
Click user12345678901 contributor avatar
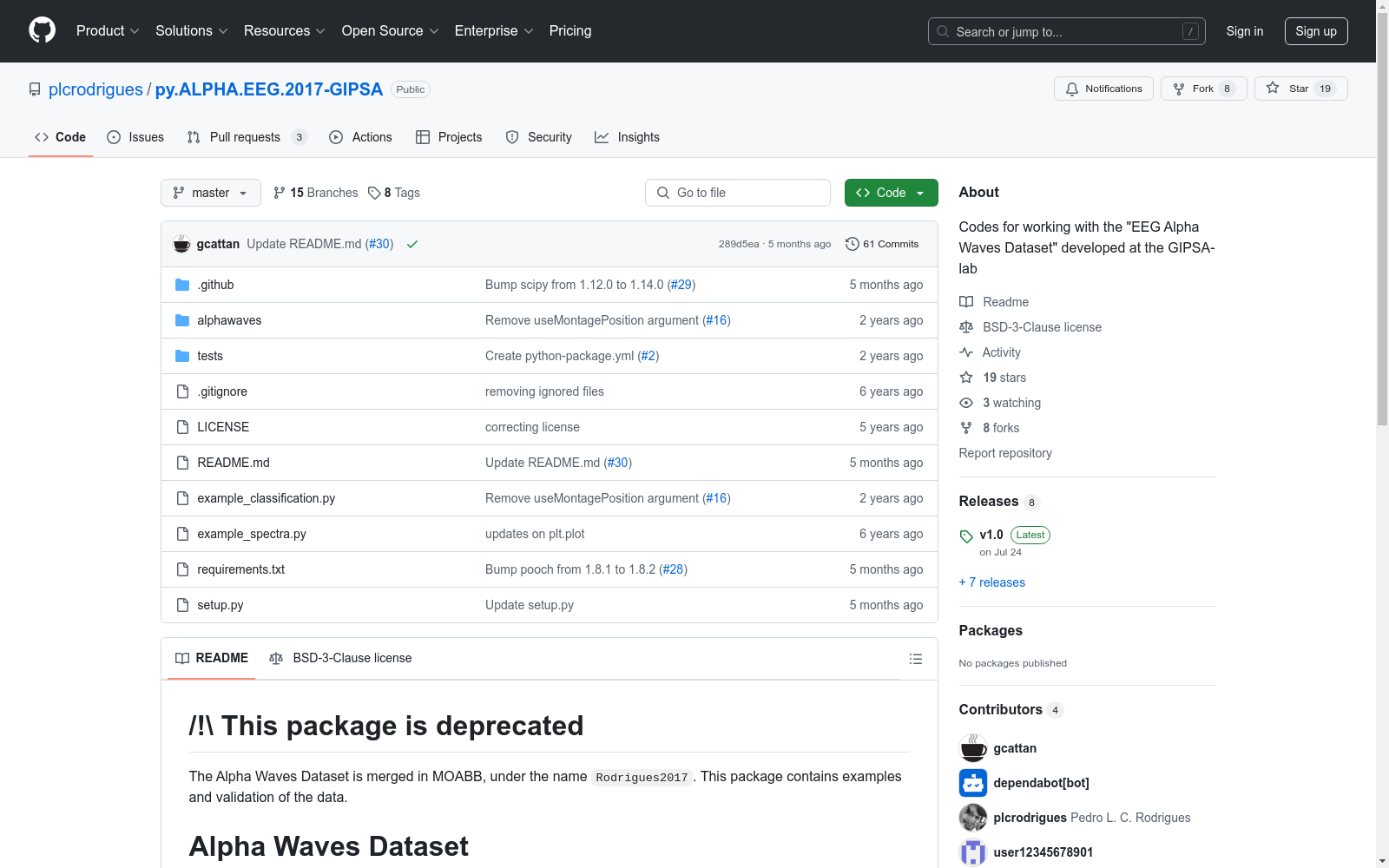tap(973, 852)
